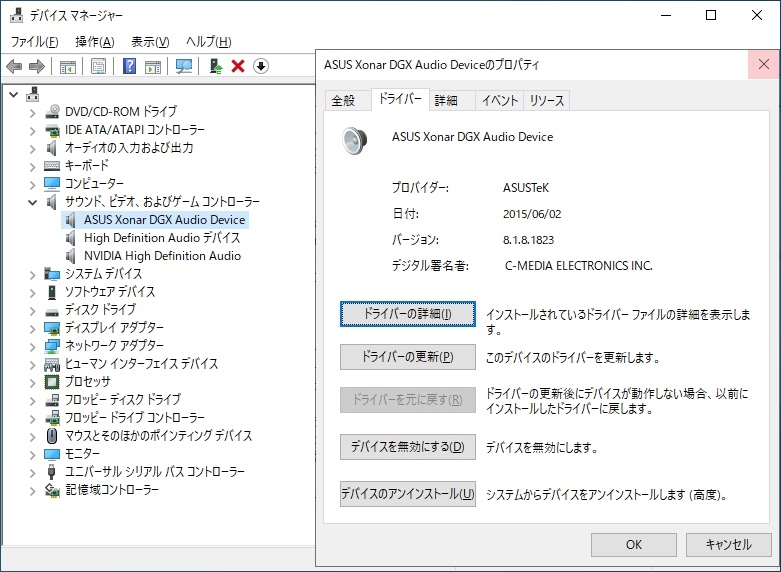Switch to the イベント tab
The image size is (781, 572).
coord(500,101)
